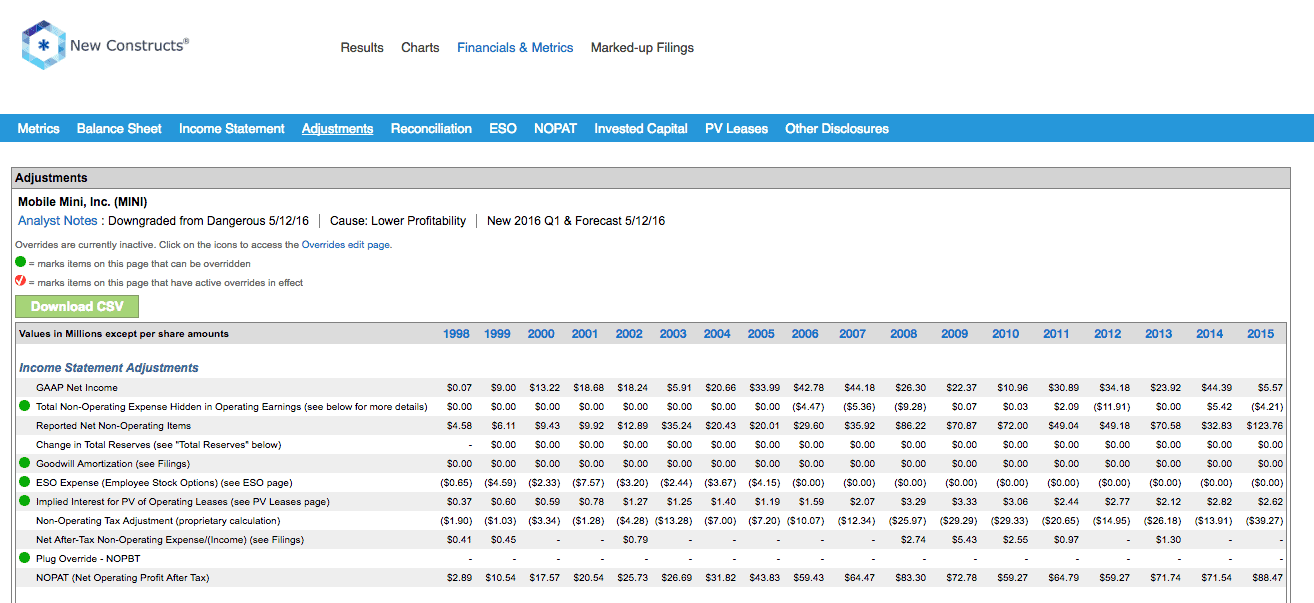Image resolution: width=1314 pixels, height=603 pixels.
Task: Click the 1998 NOPAT value $2.89
Action: [458, 578]
